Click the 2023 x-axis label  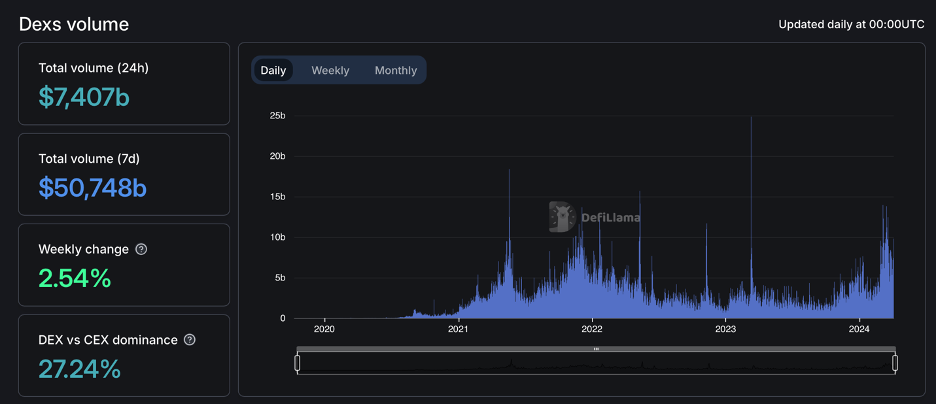(x=726, y=329)
